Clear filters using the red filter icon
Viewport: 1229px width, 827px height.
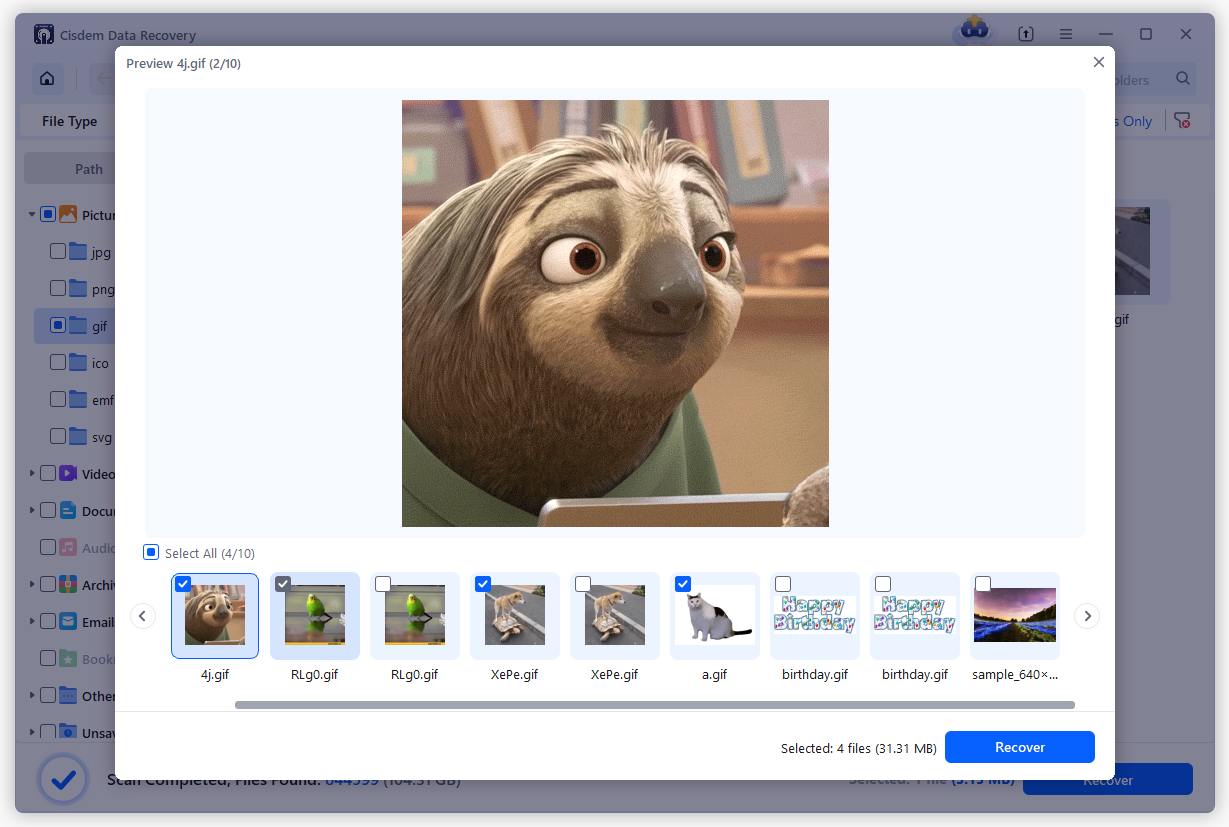(1184, 119)
